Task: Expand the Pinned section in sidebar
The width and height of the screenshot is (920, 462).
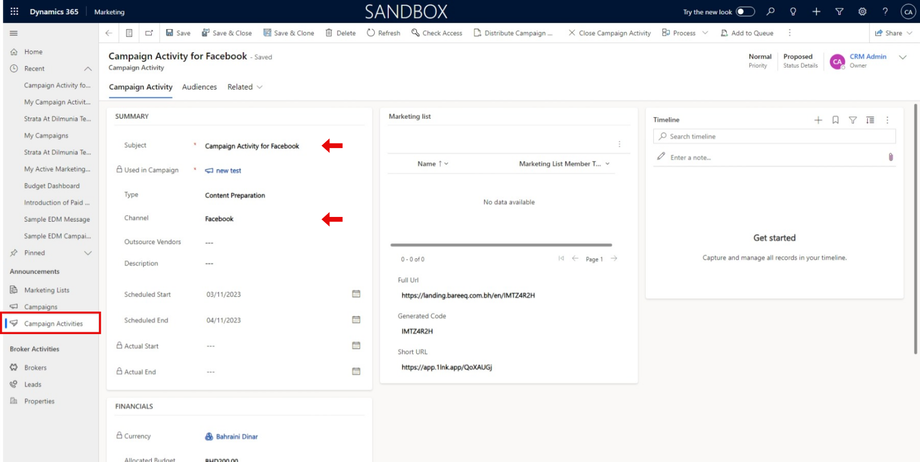Action: tap(88, 253)
